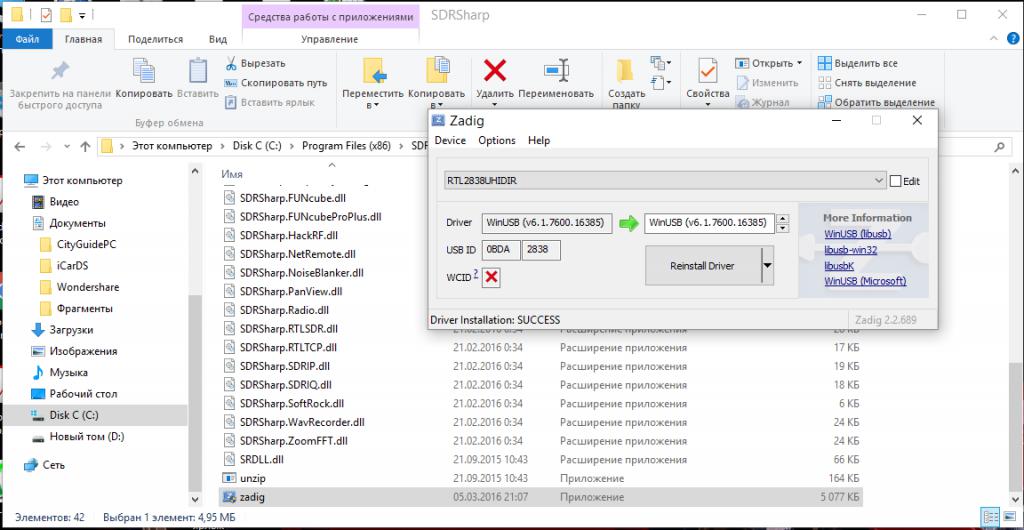
Task: Open the Device menu in Zadig
Action: pos(450,141)
